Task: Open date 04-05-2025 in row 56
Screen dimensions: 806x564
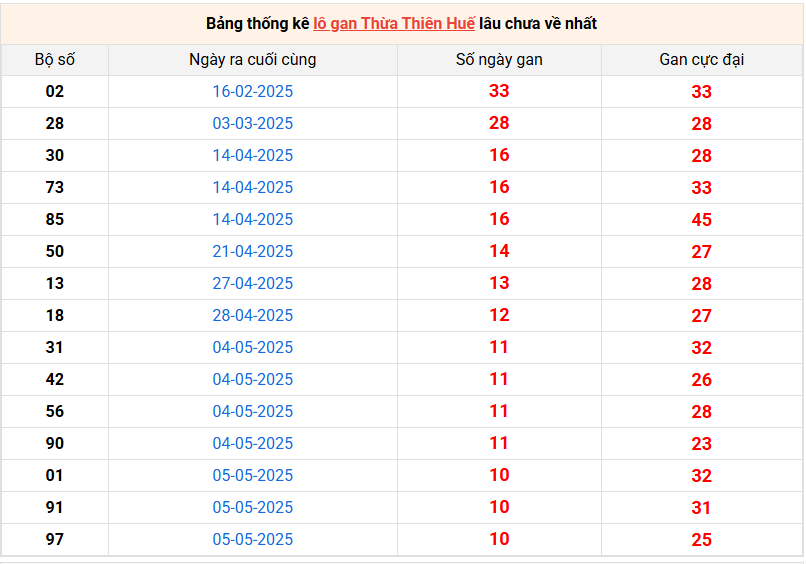Action: pyautogui.click(x=252, y=411)
